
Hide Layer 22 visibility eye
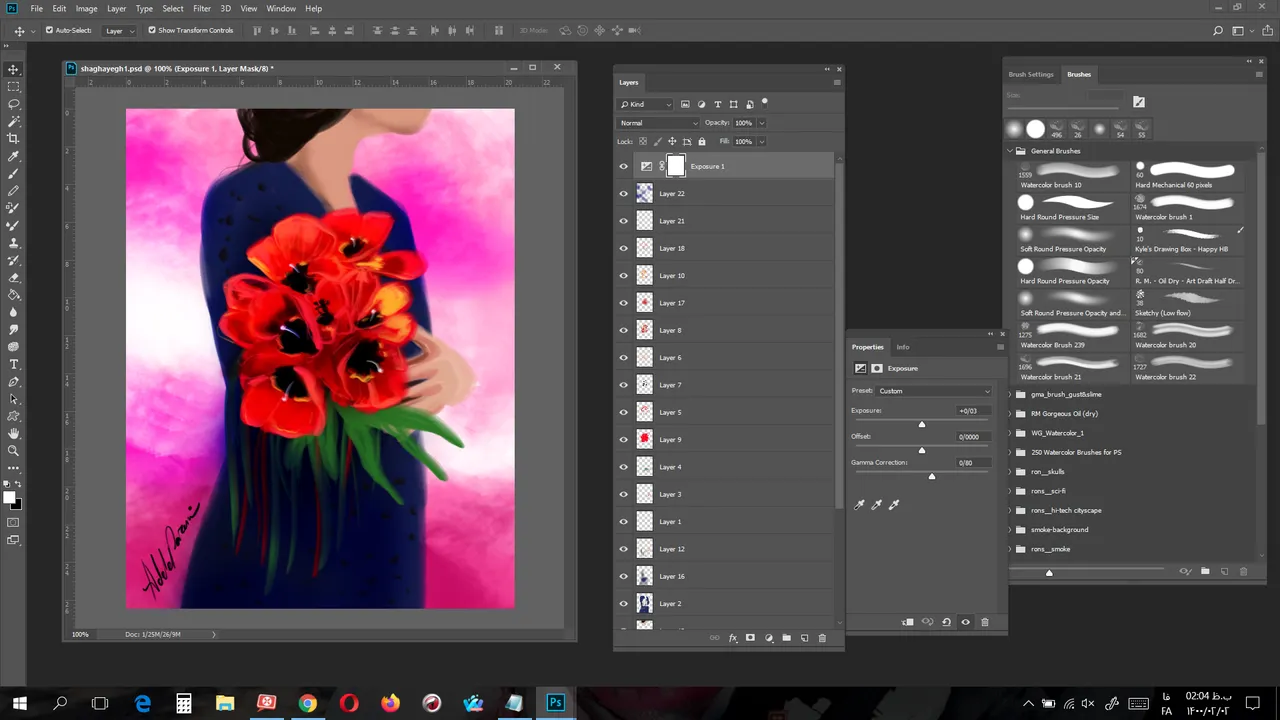(624, 194)
